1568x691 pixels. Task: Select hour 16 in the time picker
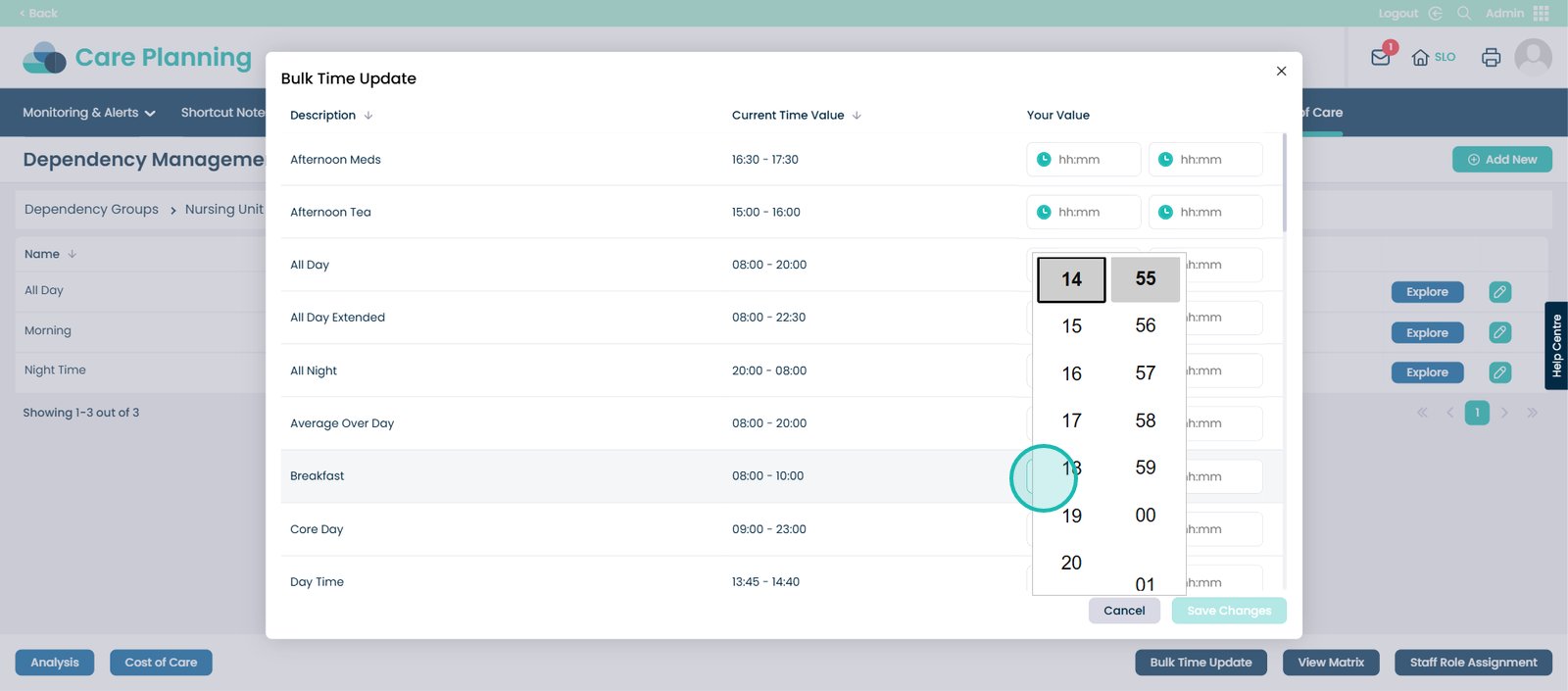(1071, 373)
